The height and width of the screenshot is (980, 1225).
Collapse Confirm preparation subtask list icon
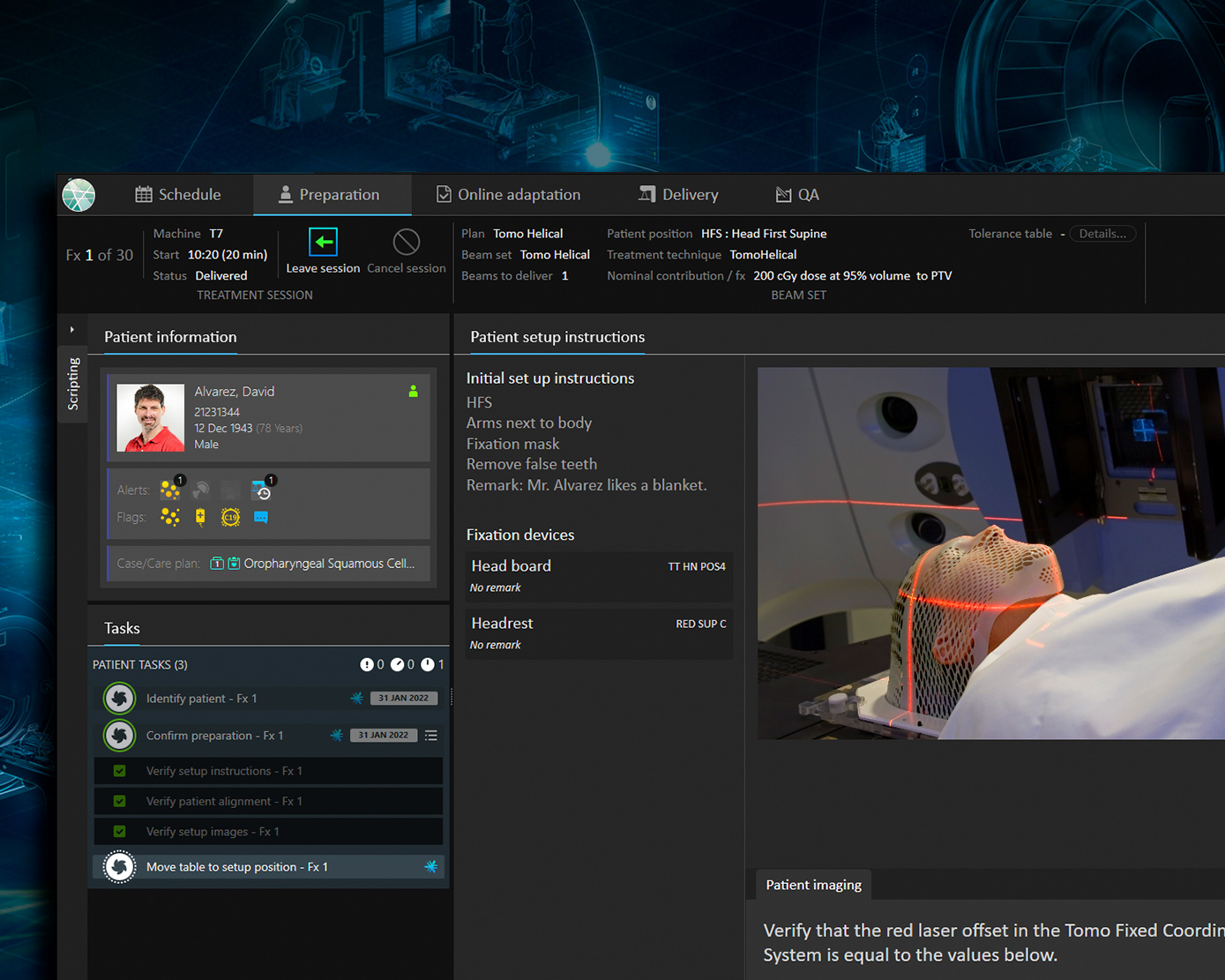click(431, 736)
